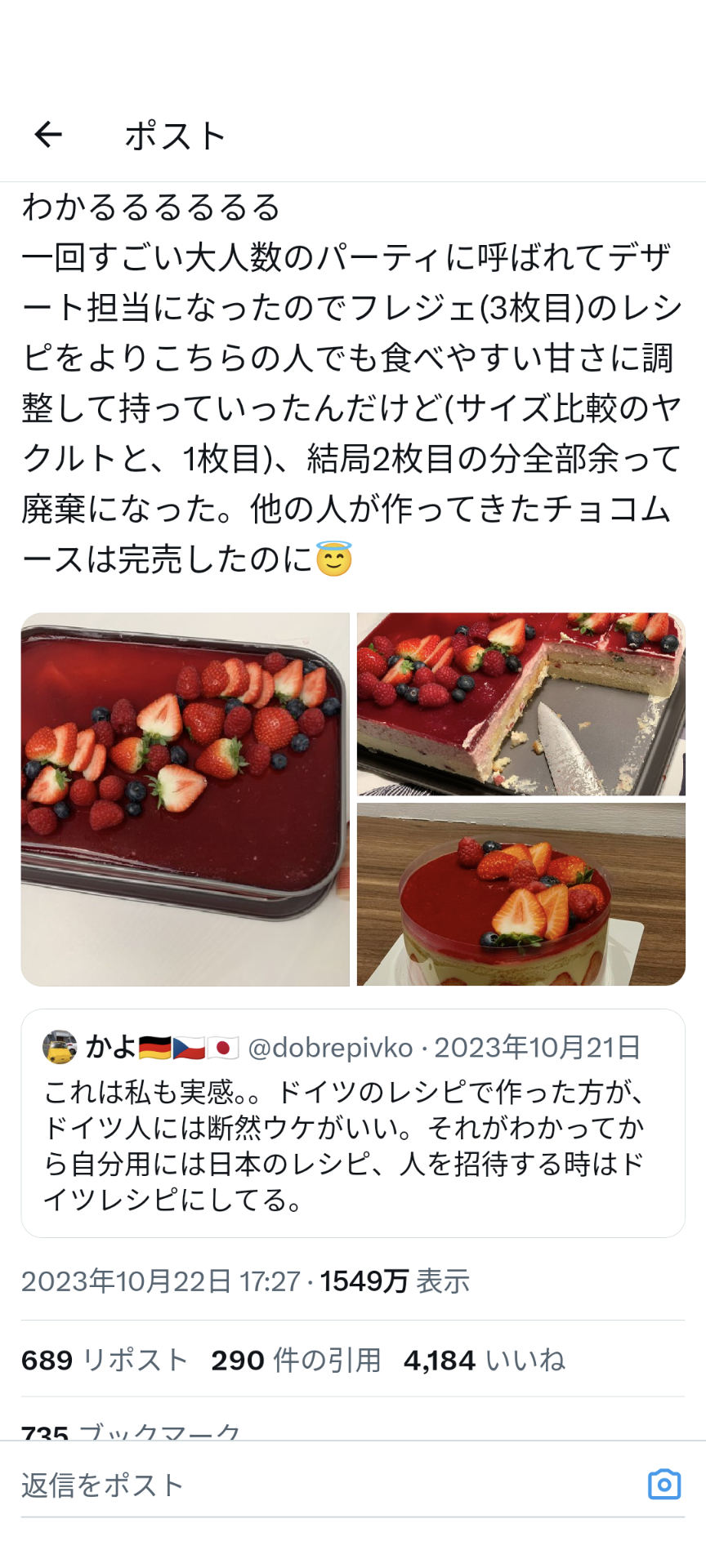This screenshot has width=706, height=1568.
Task: Tap the 1549万 表示 view count
Action: coord(395,1281)
